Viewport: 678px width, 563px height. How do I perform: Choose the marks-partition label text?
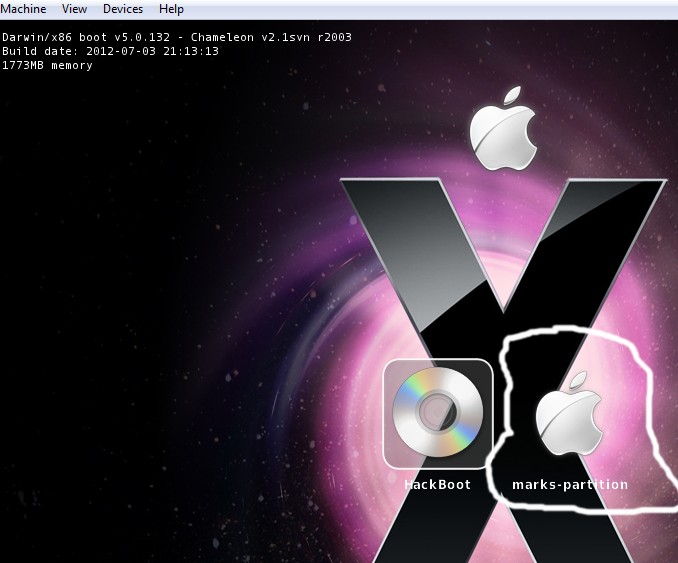[x=570, y=485]
